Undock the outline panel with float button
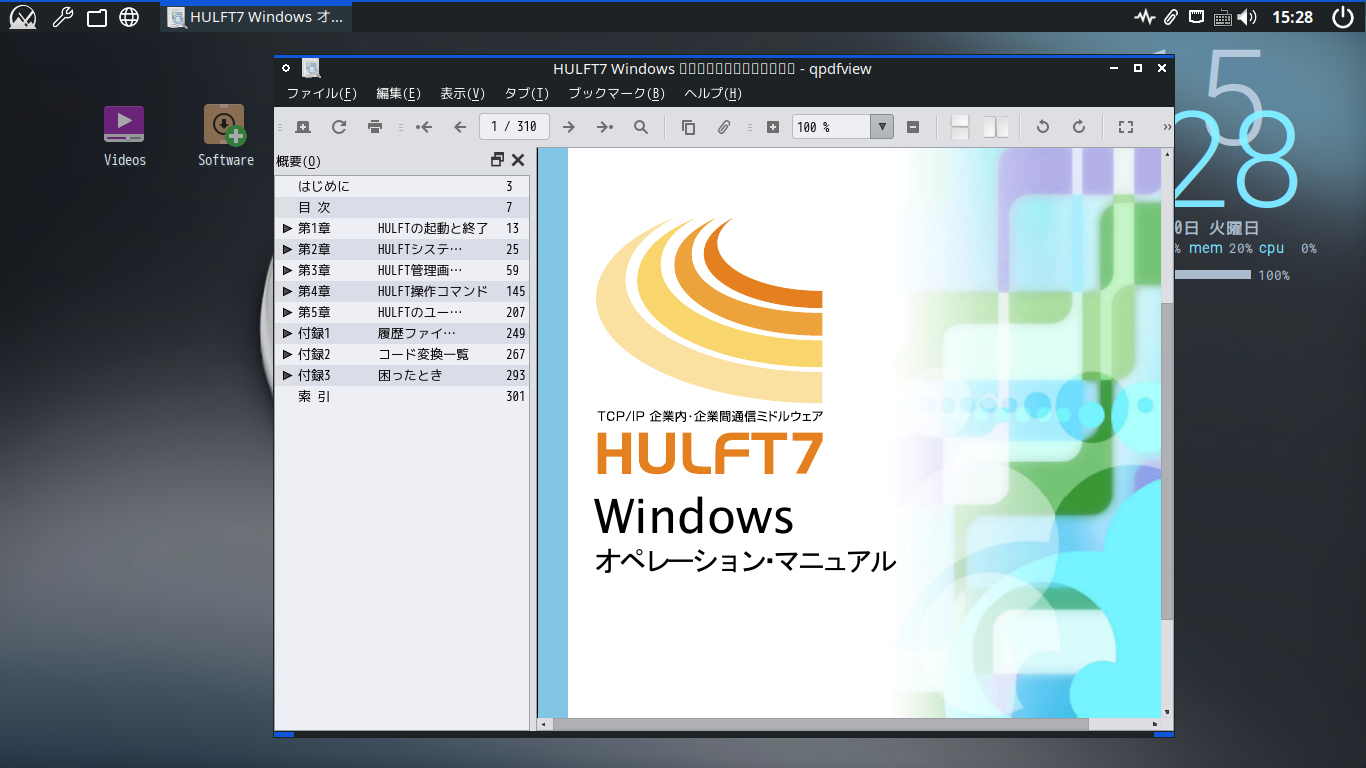This screenshot has width=1366, height=768. [497, 160]
